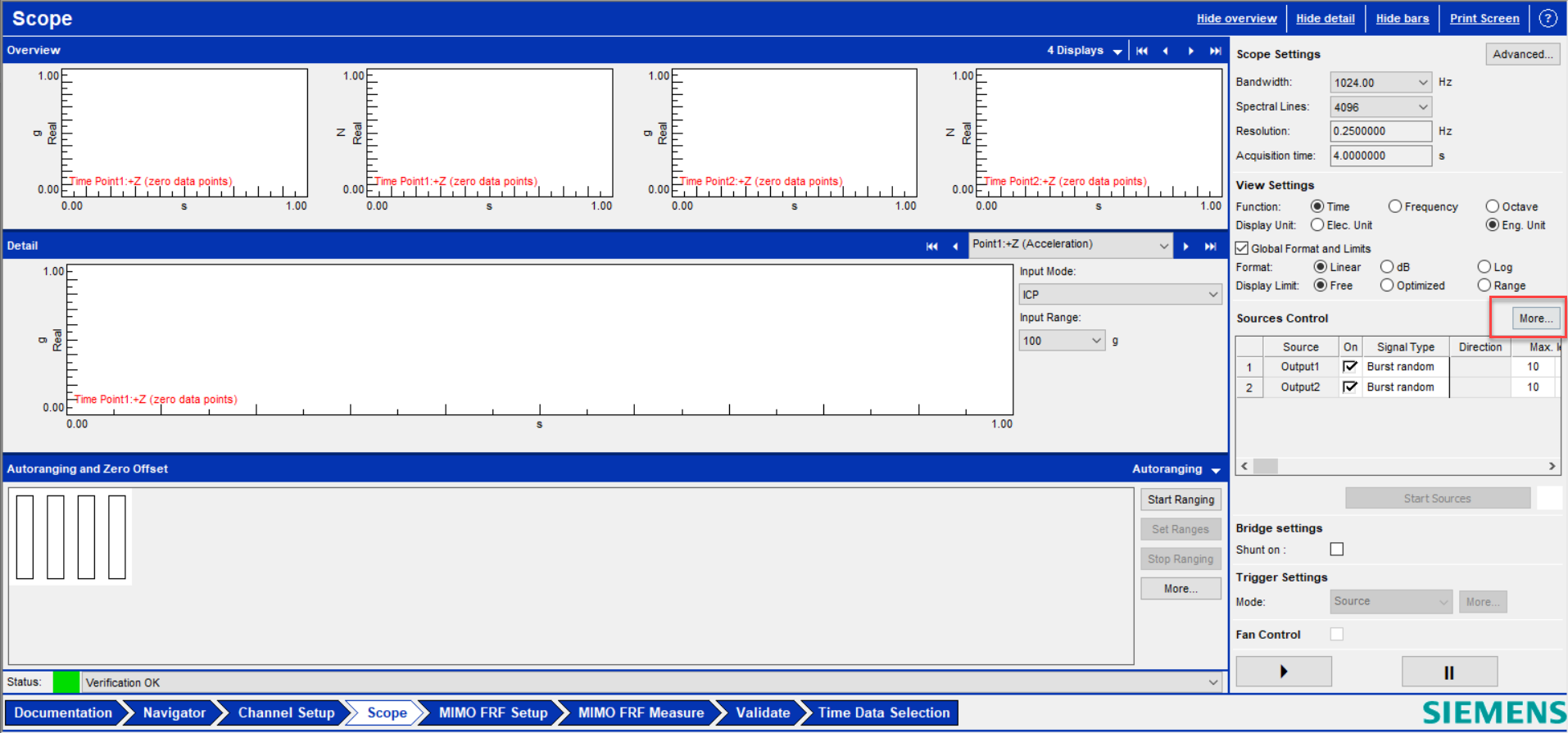This screenshot has width=1568, height=733.
Task: Select Time function radio button
Action: pyautogui.click(x=1317, y=206)
